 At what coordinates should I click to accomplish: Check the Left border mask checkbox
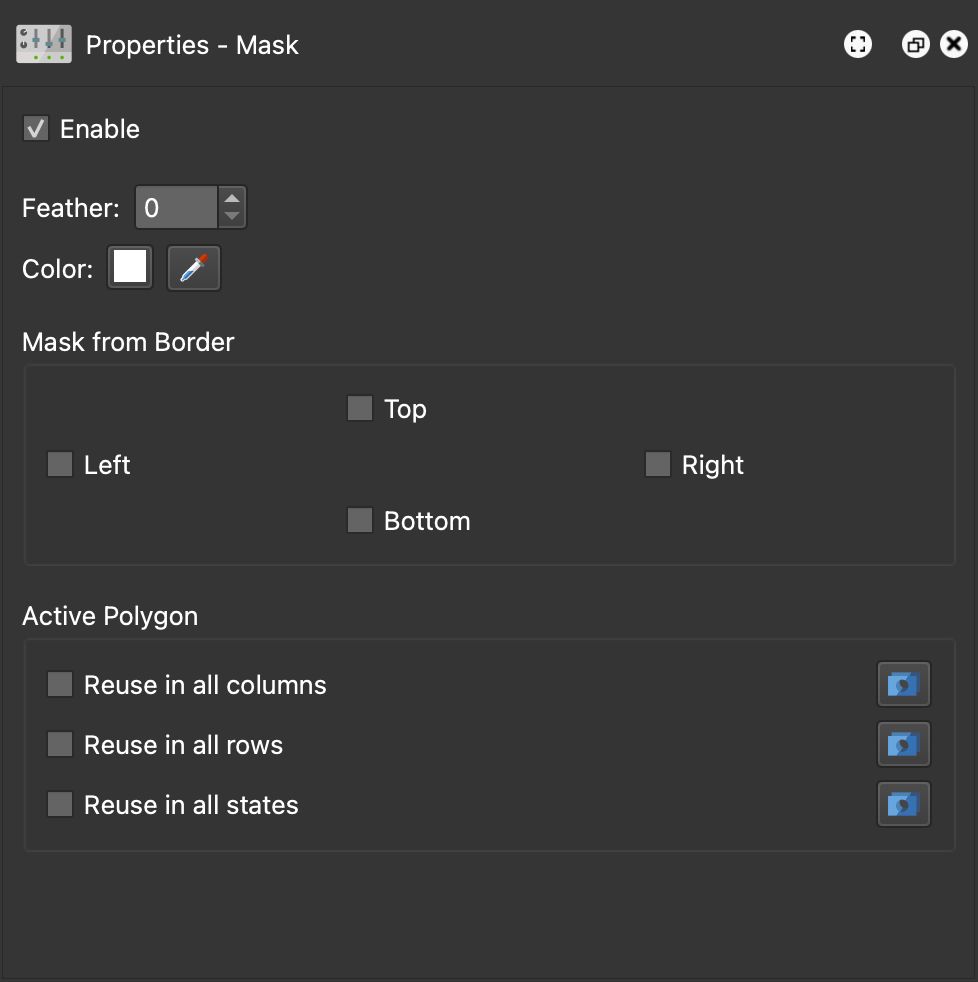pyautogui.click(x=60, y=464)
